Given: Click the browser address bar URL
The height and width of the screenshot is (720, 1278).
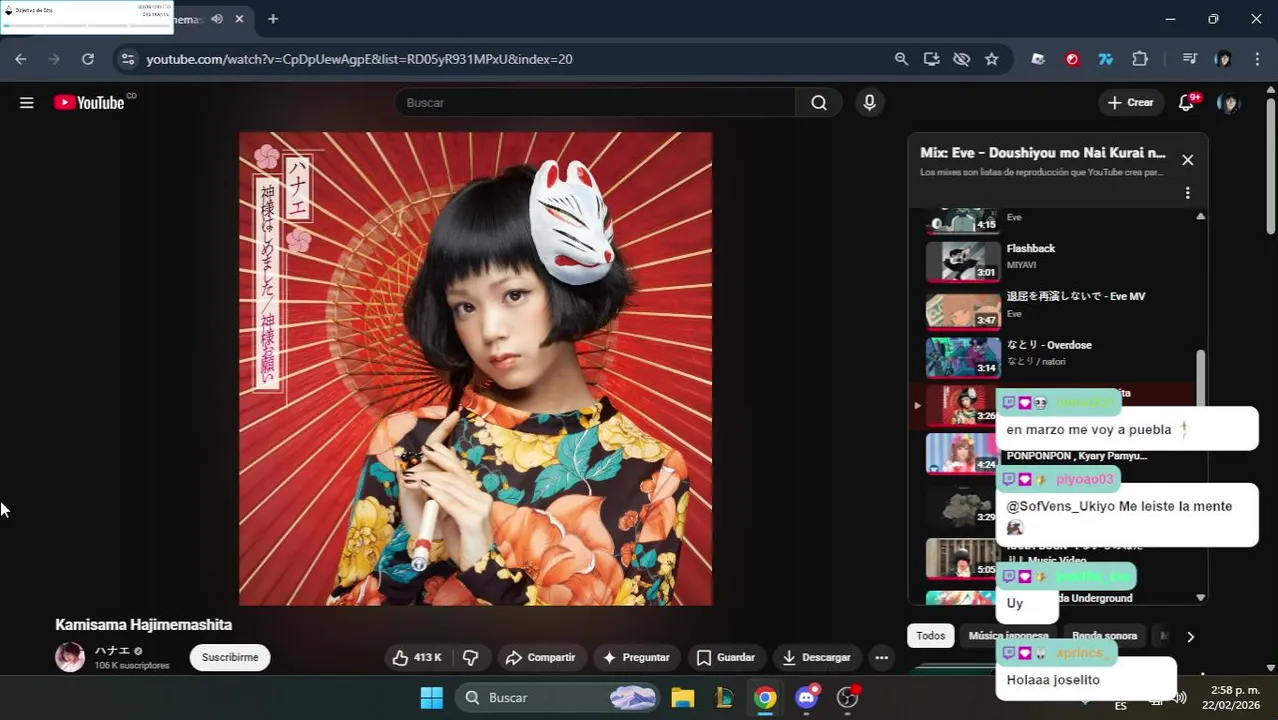Looking at the screenshot, I should pos(359,59).
